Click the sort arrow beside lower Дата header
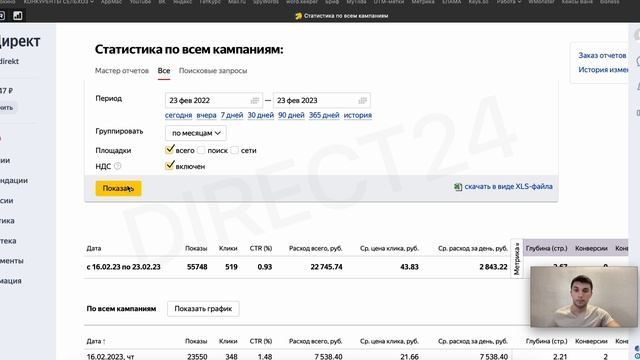 click(x=104, y=342)
